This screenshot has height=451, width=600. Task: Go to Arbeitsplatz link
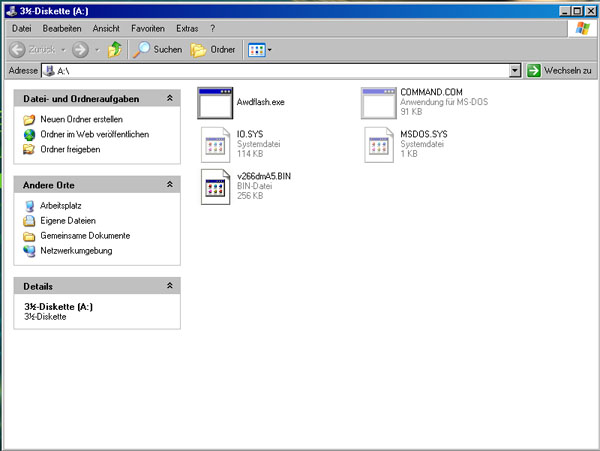click(x=61, y=206)
